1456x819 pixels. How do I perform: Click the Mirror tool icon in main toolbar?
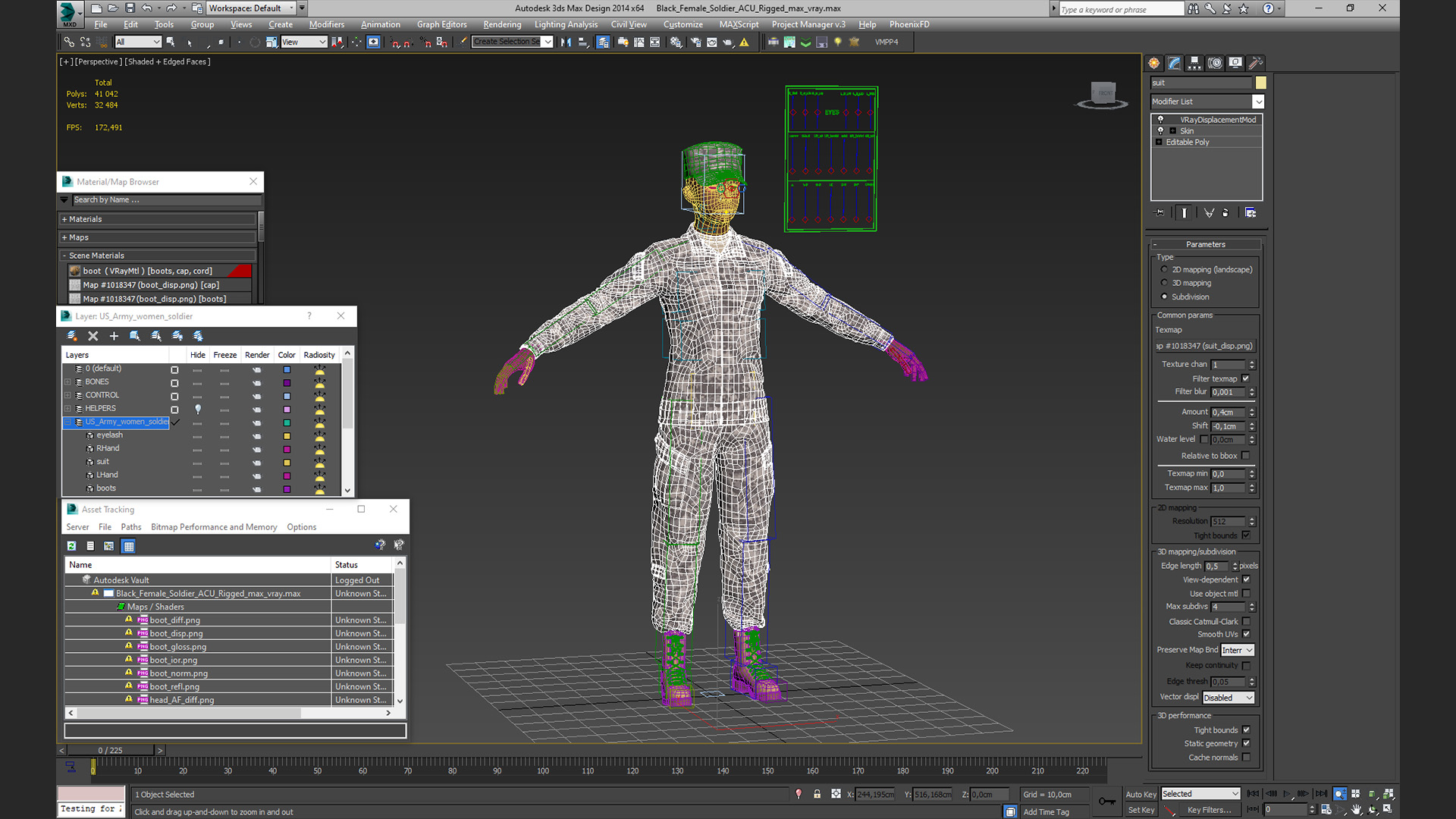566,42
